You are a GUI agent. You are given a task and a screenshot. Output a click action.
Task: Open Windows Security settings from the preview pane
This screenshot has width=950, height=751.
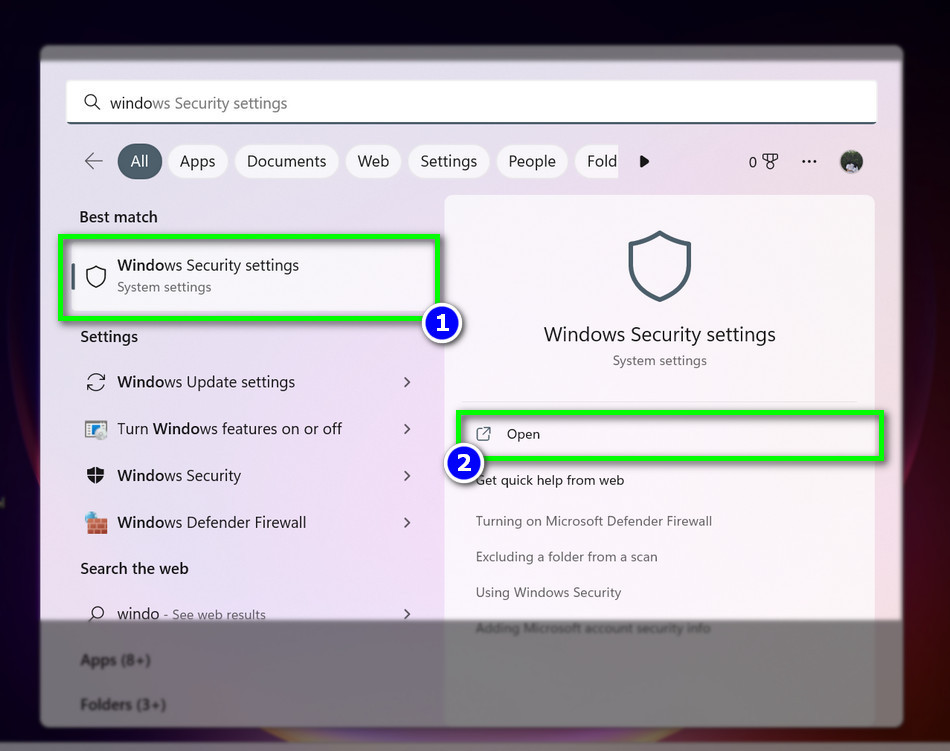click(669, 434)
